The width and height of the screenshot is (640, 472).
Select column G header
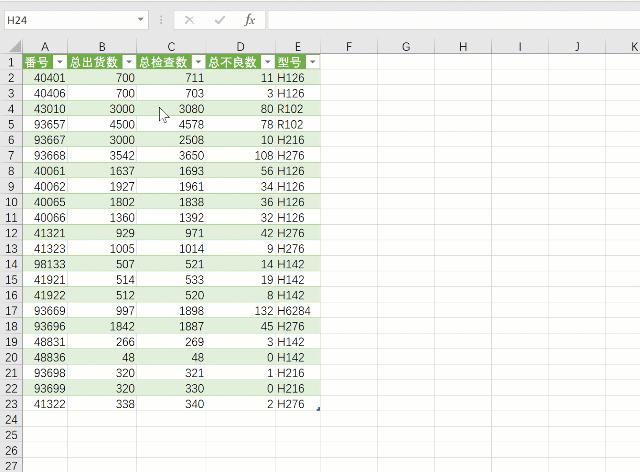pos(406,47)
